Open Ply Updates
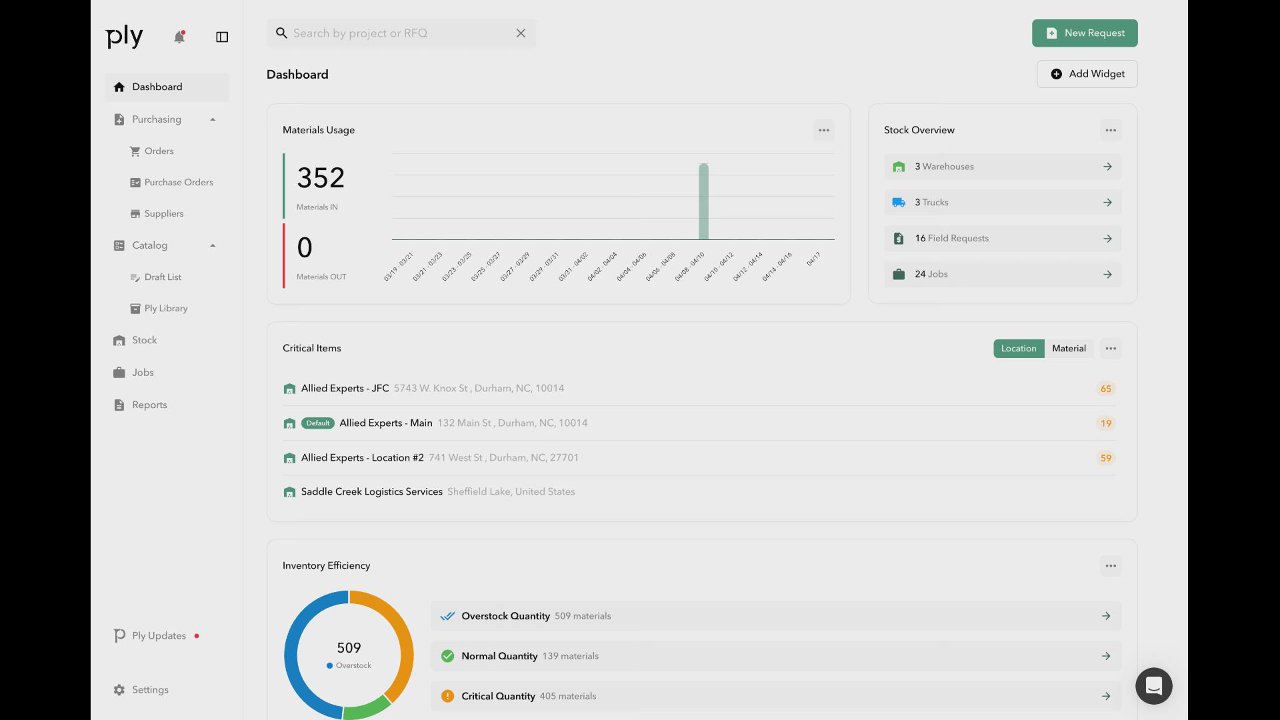The image size is (1280, 720). [157, 636]
